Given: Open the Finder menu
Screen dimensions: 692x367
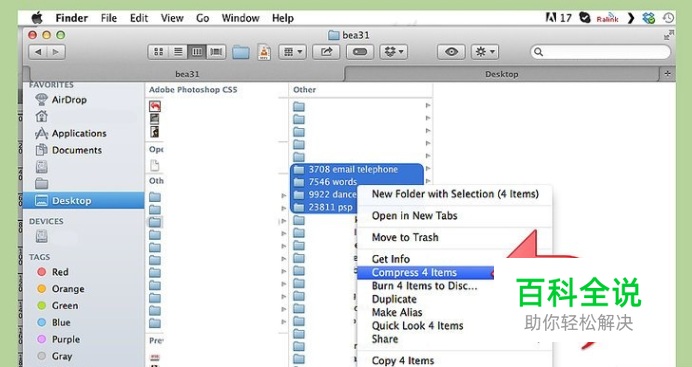Looking at the screenshot, I should 71,18.
